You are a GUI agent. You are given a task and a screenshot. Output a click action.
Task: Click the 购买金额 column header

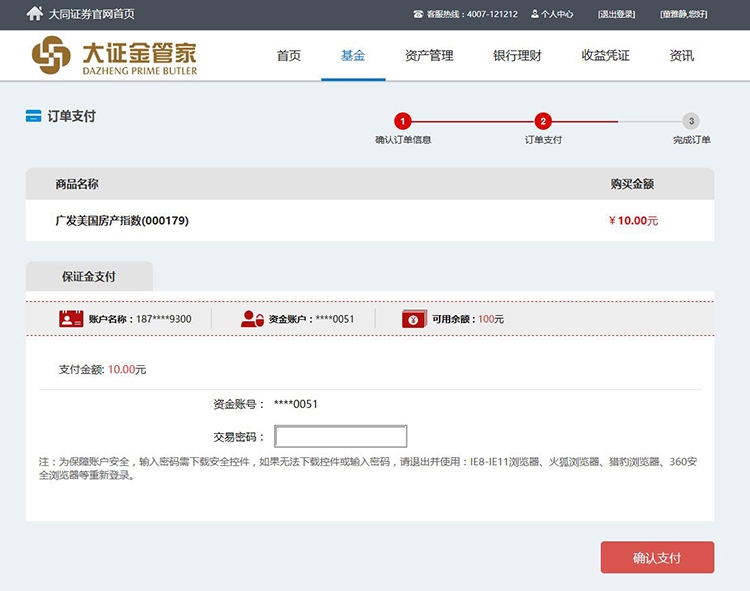click(632, 184)
